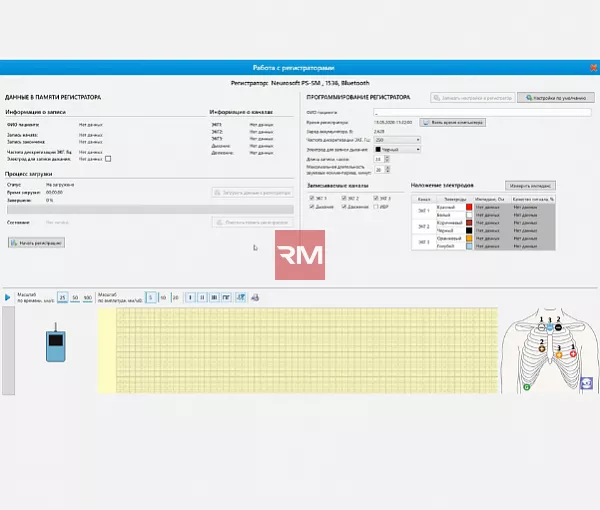
Task: Click the black electrode 2 marker on torso
Action: 558,328
